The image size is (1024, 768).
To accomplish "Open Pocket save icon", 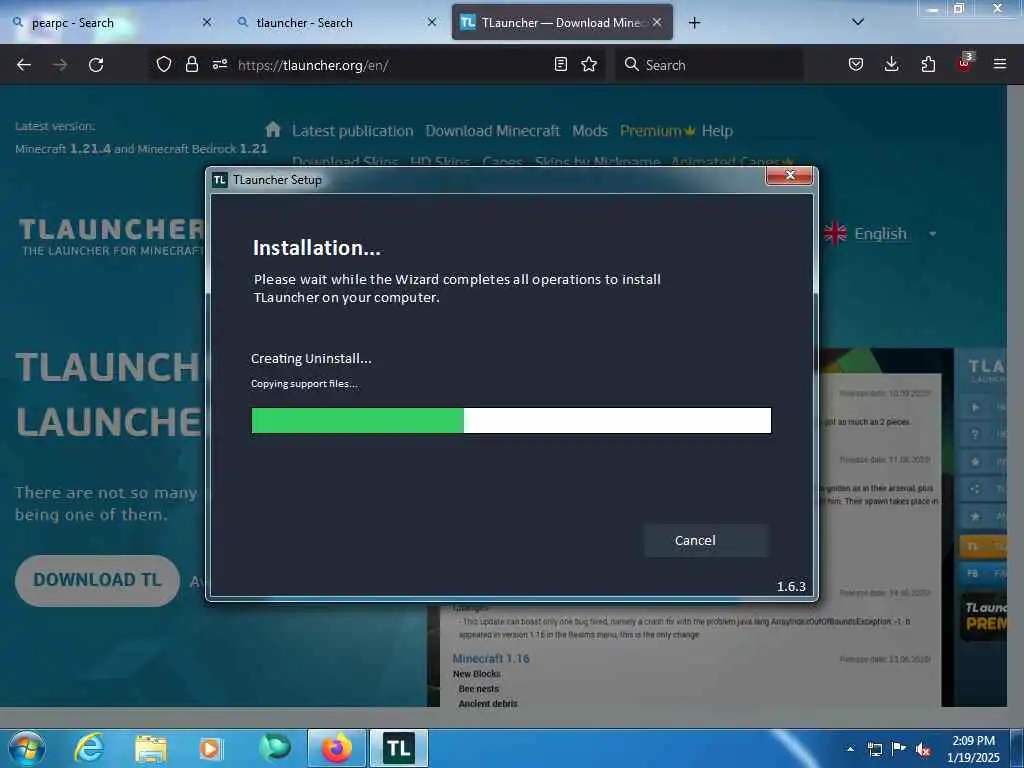I will tap(856, 64).
